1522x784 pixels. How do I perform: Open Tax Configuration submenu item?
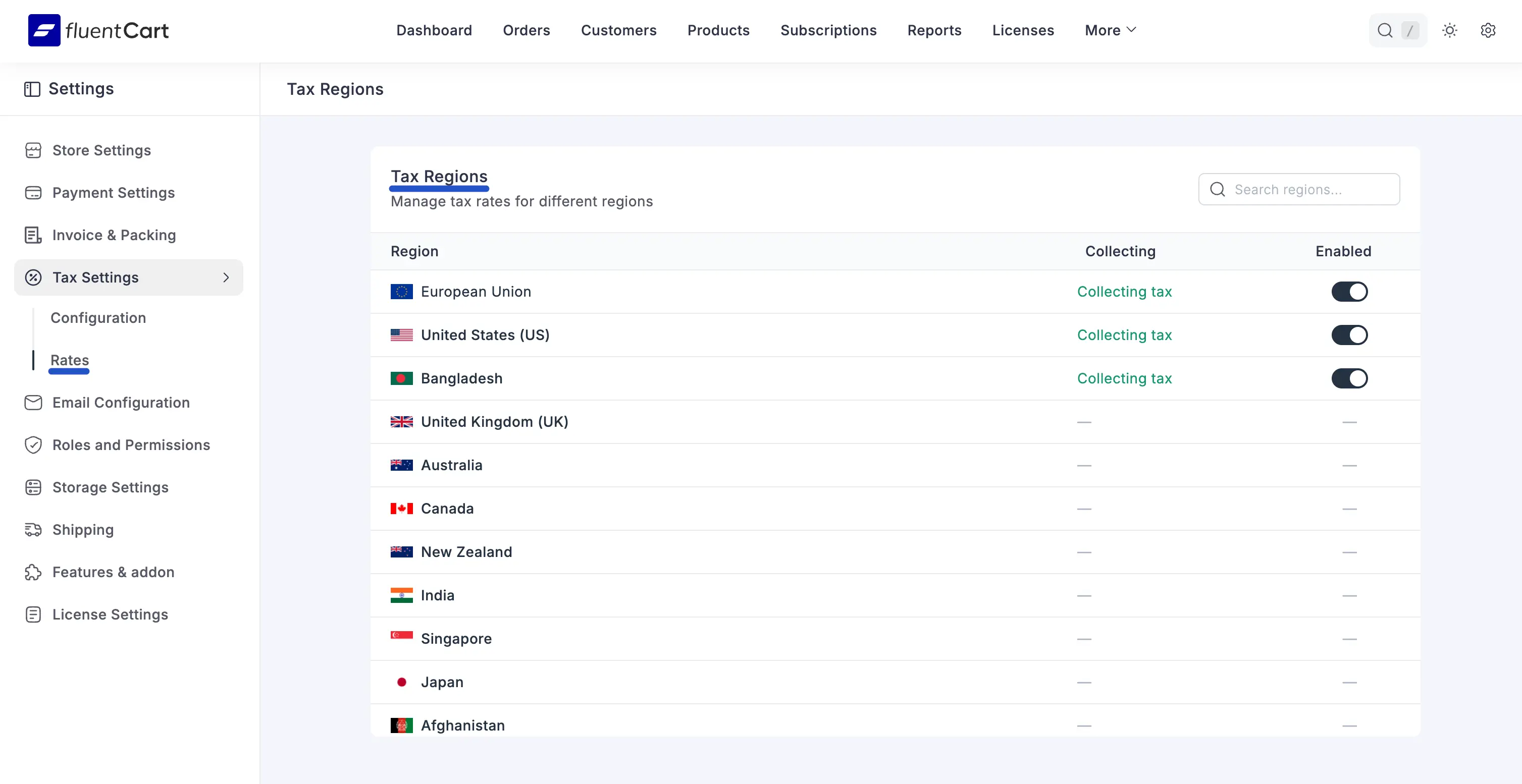point(98,318)
